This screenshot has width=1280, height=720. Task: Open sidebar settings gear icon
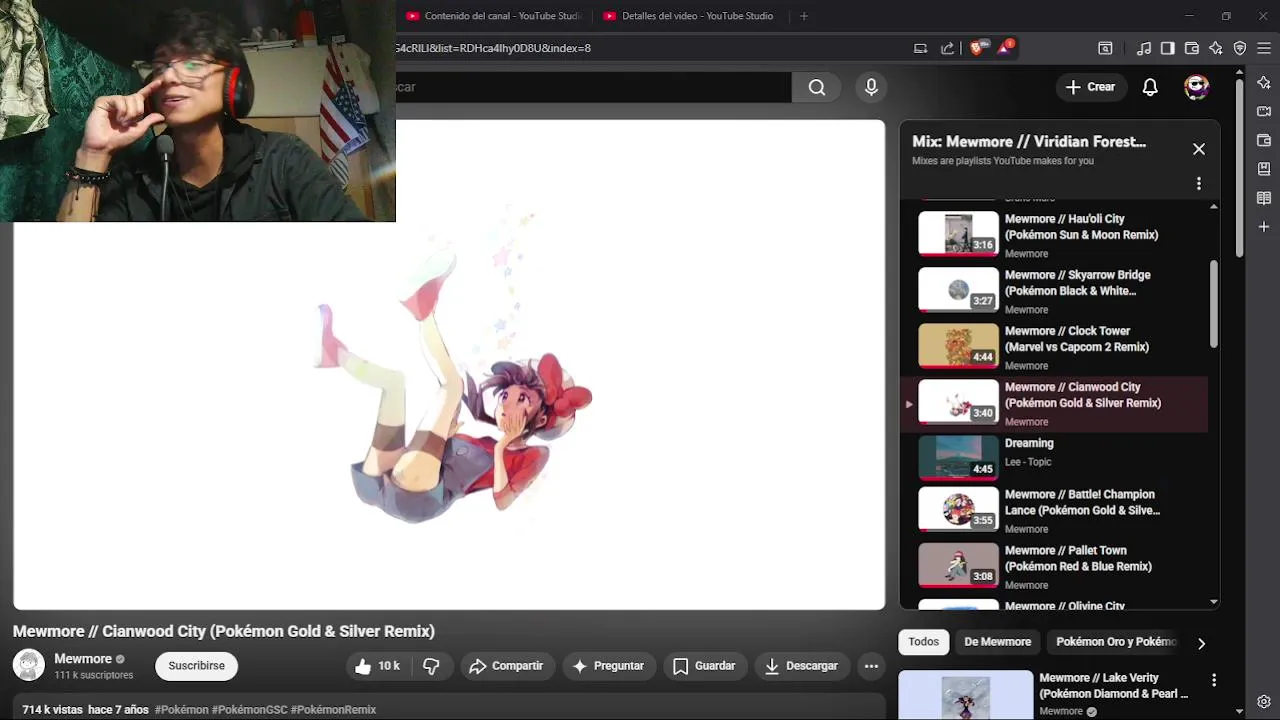[1264, 702]
